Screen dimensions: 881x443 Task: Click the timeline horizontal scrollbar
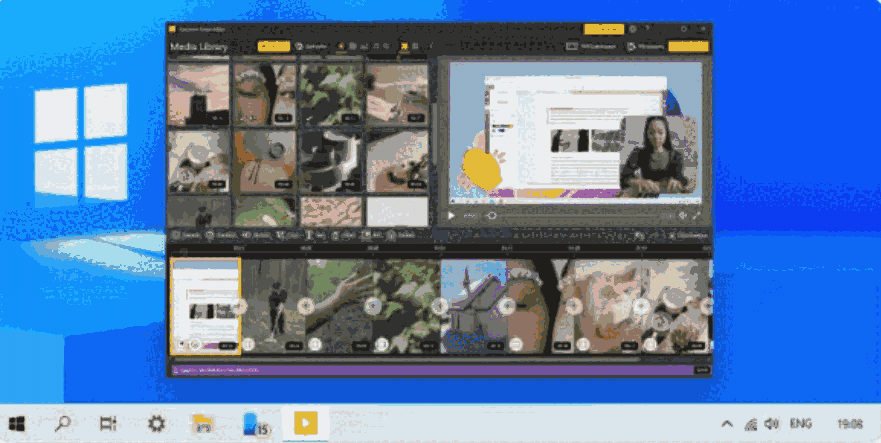pyautogui.click(x=406, y=359)
